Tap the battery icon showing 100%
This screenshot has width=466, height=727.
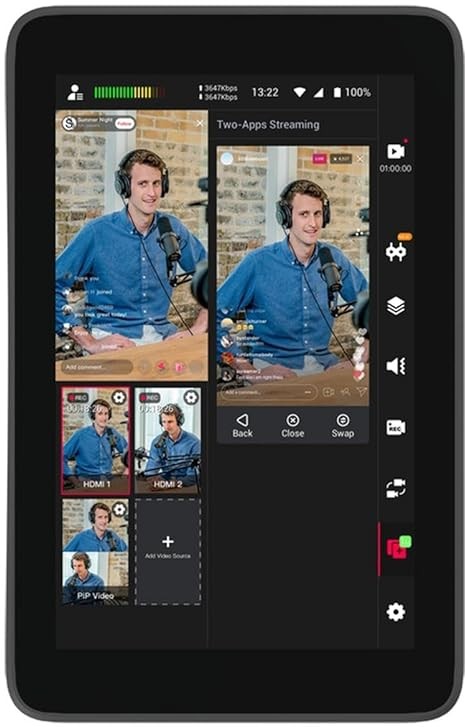(337, 93)
